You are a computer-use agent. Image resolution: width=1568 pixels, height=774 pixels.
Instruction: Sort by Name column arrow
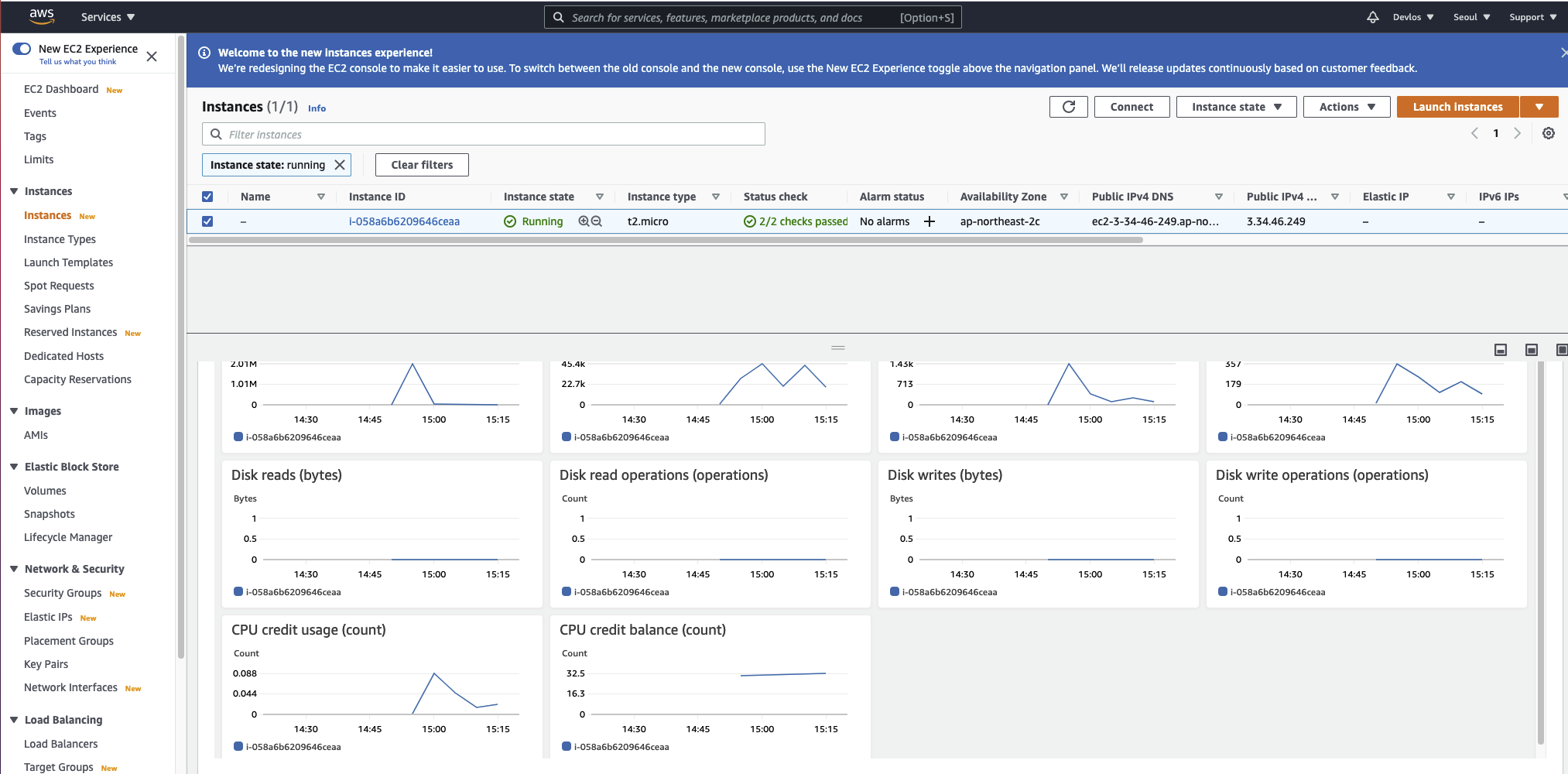click(321, 197)
